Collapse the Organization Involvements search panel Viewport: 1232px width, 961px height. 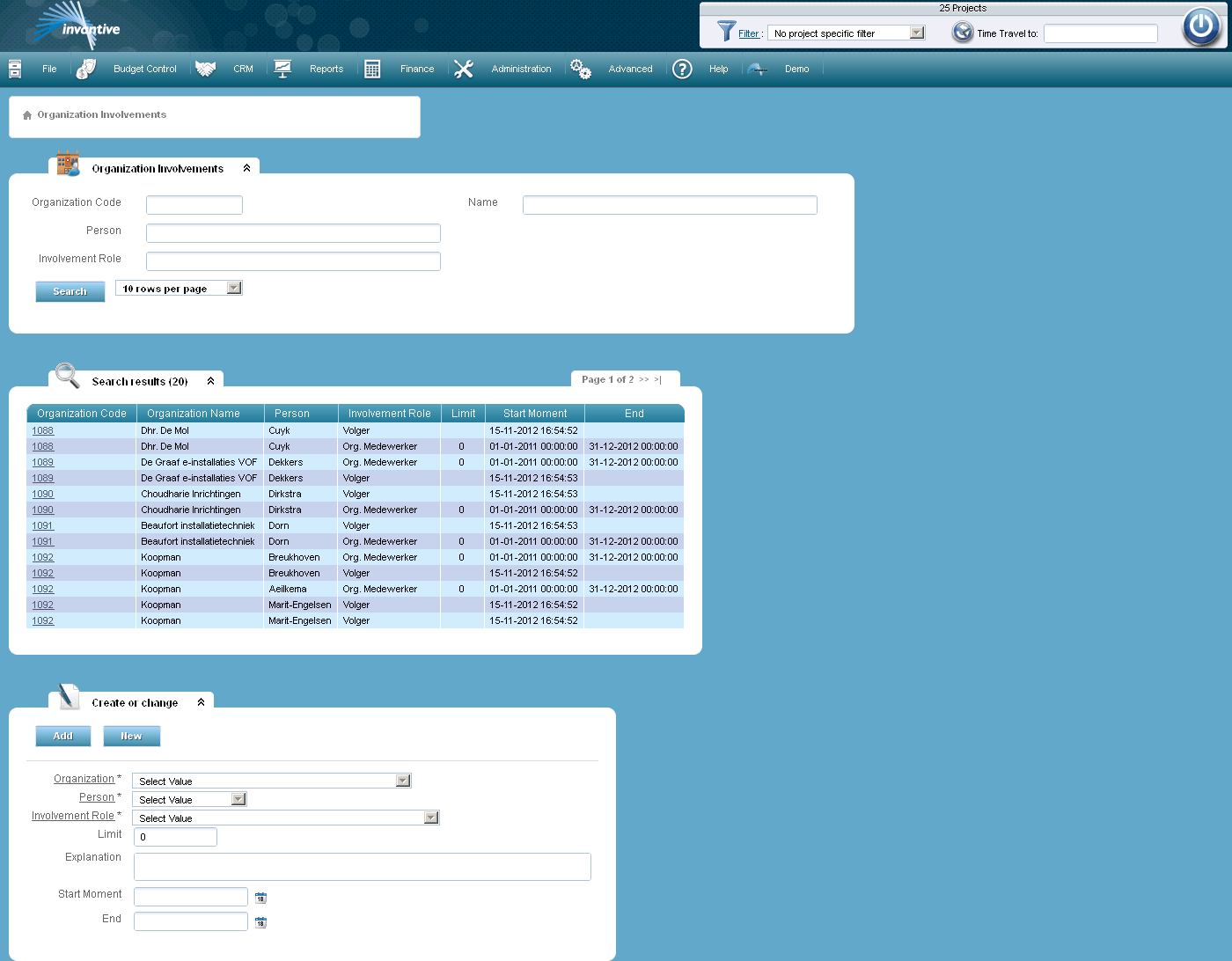point(246,167)
